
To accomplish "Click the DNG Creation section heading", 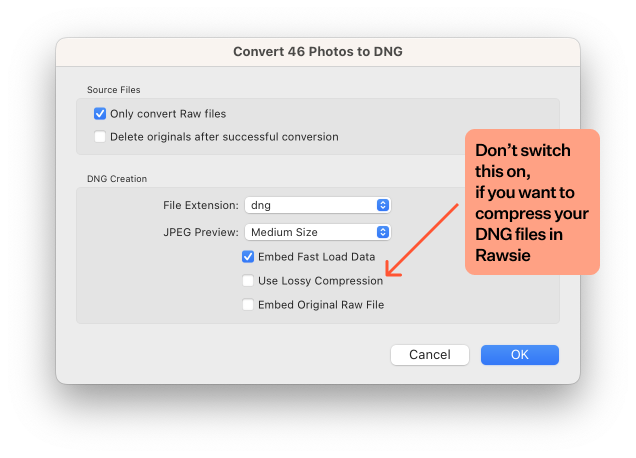I will tap(117, 179).
